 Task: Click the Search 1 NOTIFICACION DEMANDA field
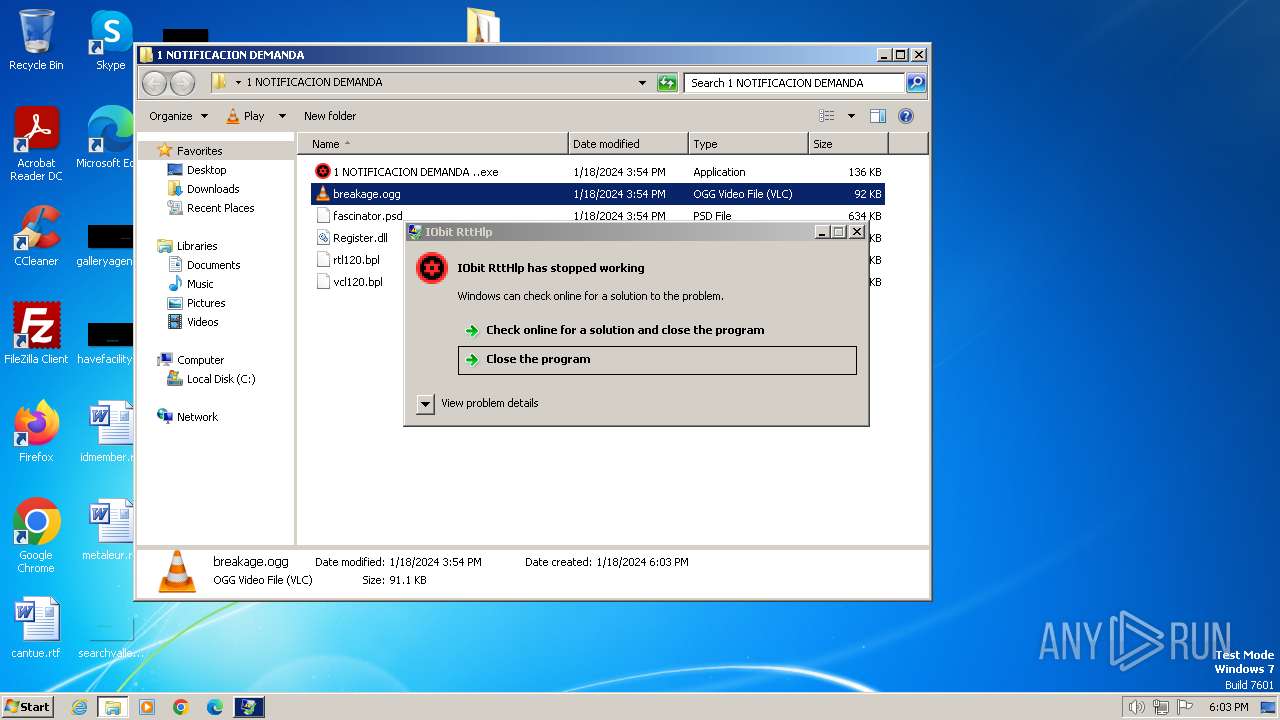[794, 83]
